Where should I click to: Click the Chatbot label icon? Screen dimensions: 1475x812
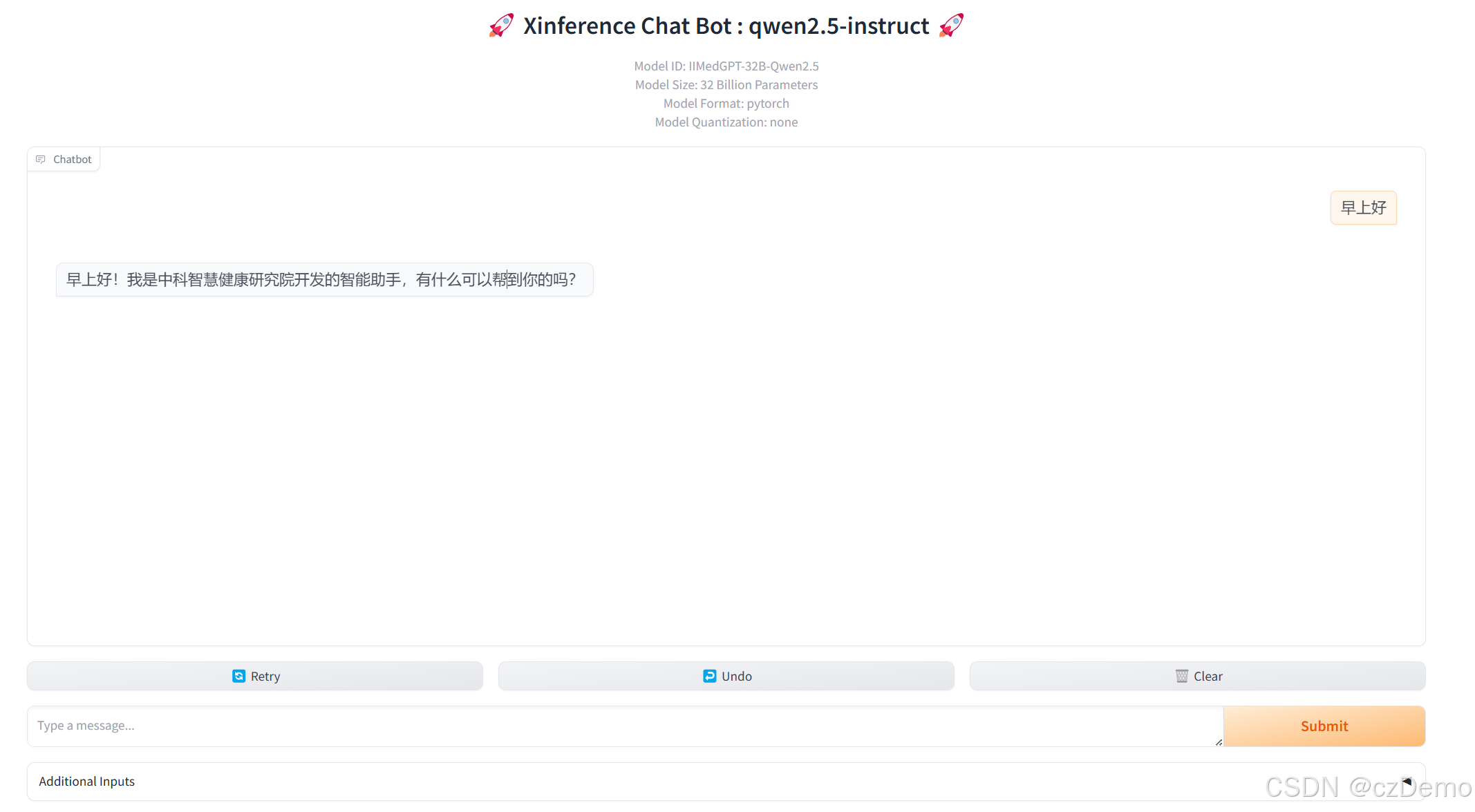pos(41,160)
